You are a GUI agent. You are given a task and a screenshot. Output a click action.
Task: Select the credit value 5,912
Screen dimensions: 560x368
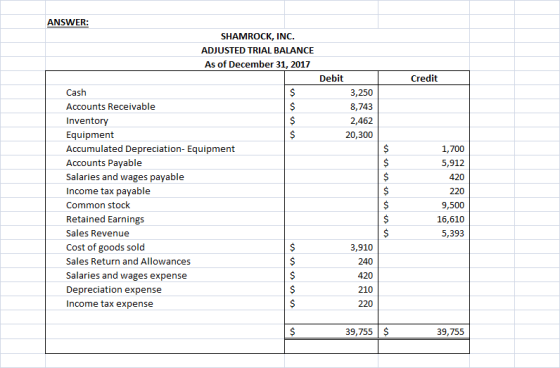(453, 163)
